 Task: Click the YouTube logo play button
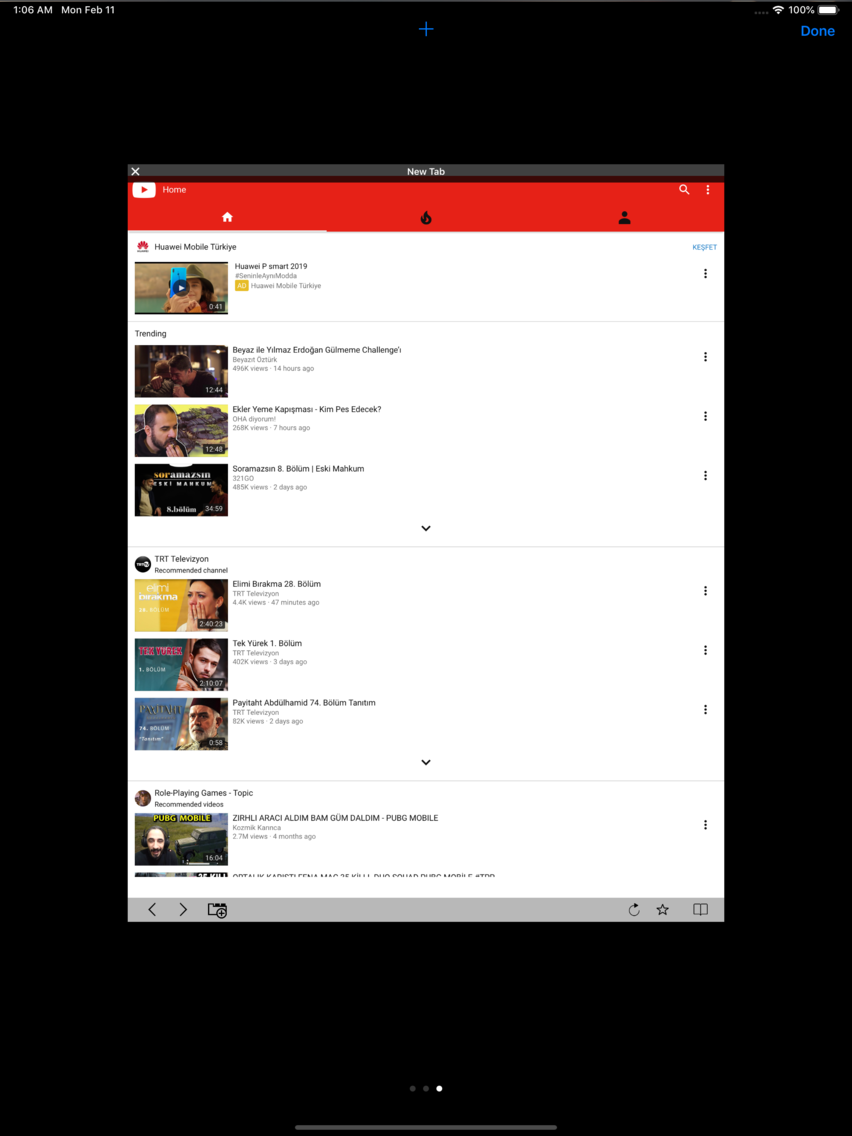(143, 189)
